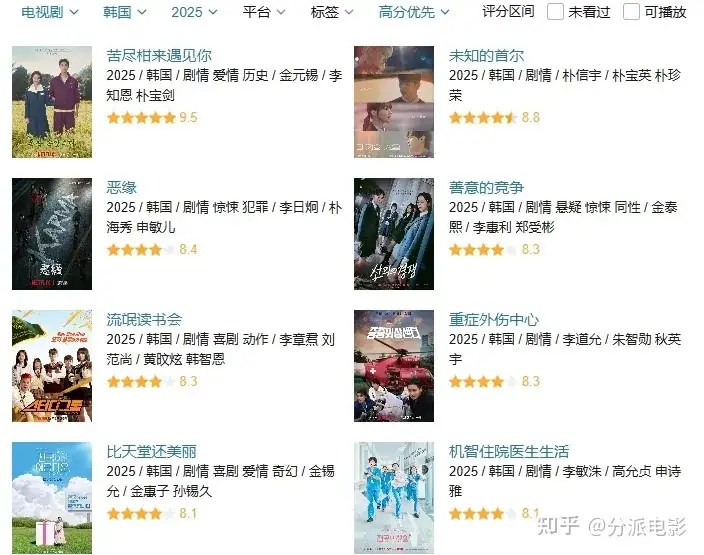The width and height of the screenshot is (704, 555).
Task: Open the 苦尽柑来遇见你 title link
Action: [159, 56]
